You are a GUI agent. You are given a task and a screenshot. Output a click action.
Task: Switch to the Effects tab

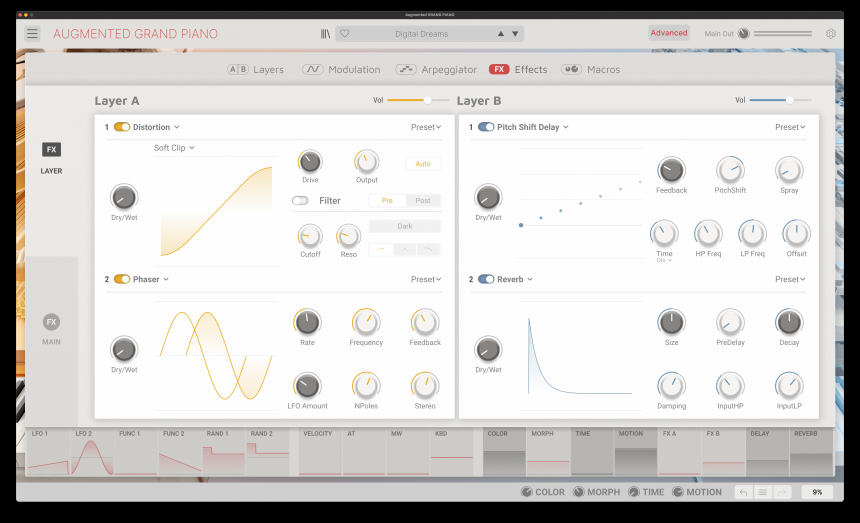coord(518,70)
